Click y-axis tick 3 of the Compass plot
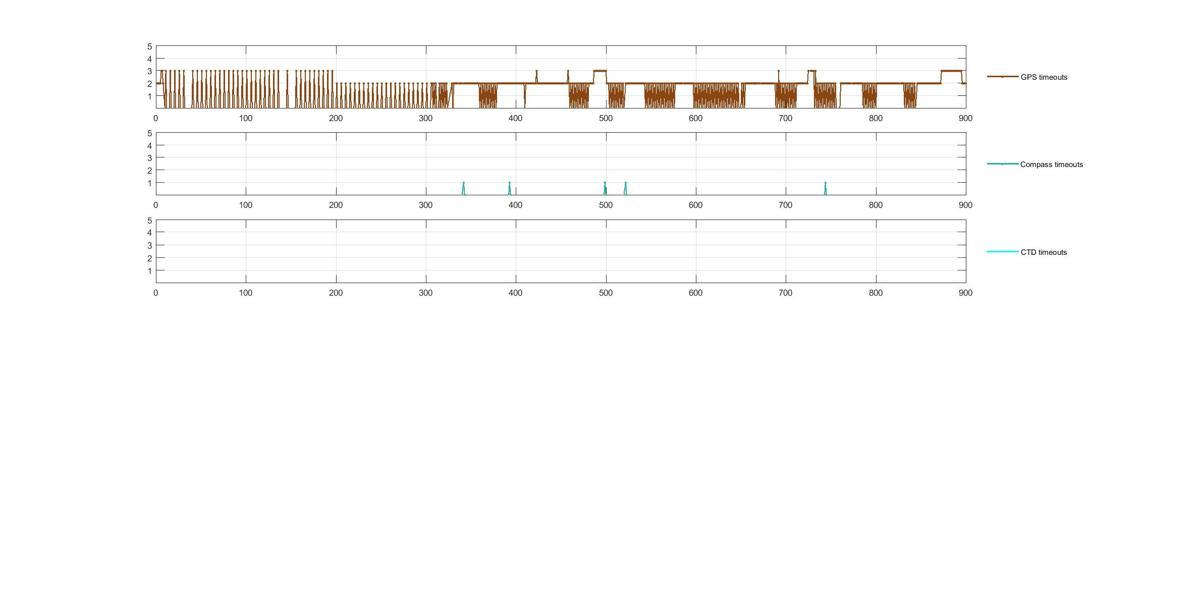The height and width of the screenshot is (611, 1200). tap(150, 158)
